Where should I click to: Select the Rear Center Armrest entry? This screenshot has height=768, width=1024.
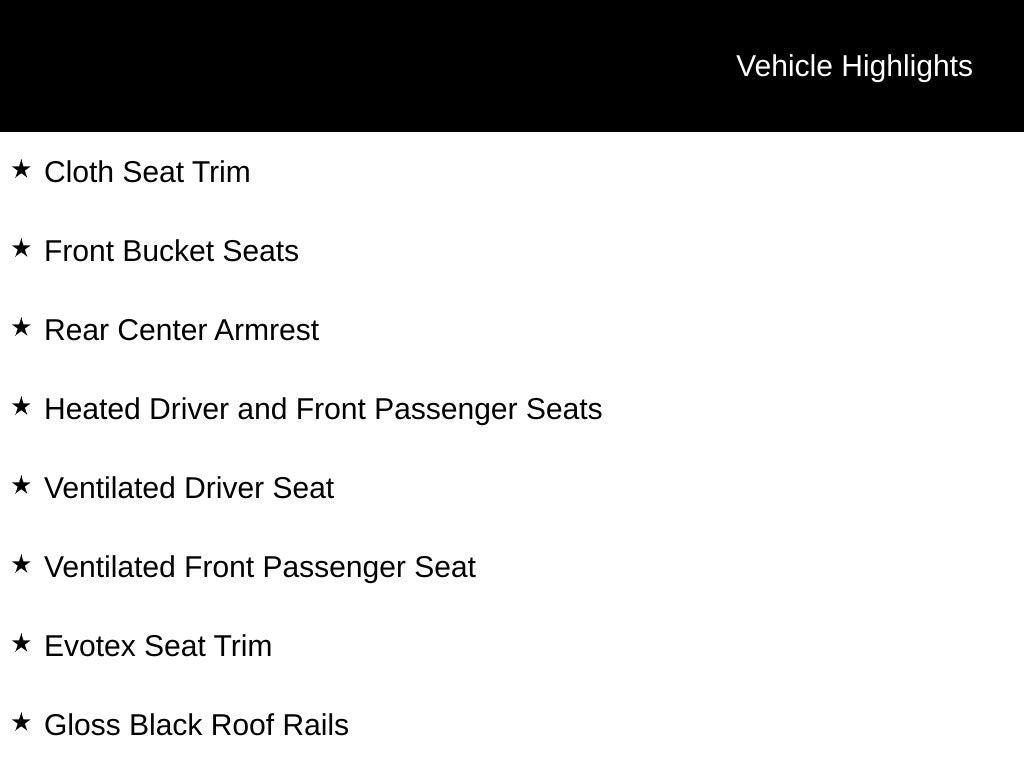pos(182,330)
